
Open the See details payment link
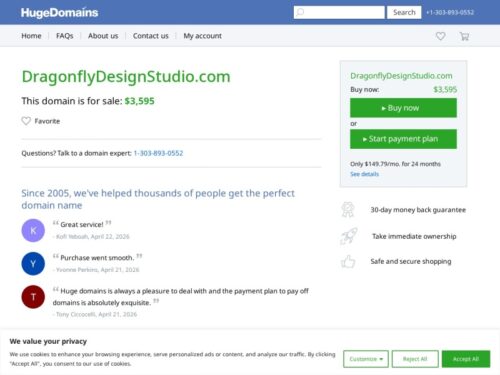click(364, 174)
